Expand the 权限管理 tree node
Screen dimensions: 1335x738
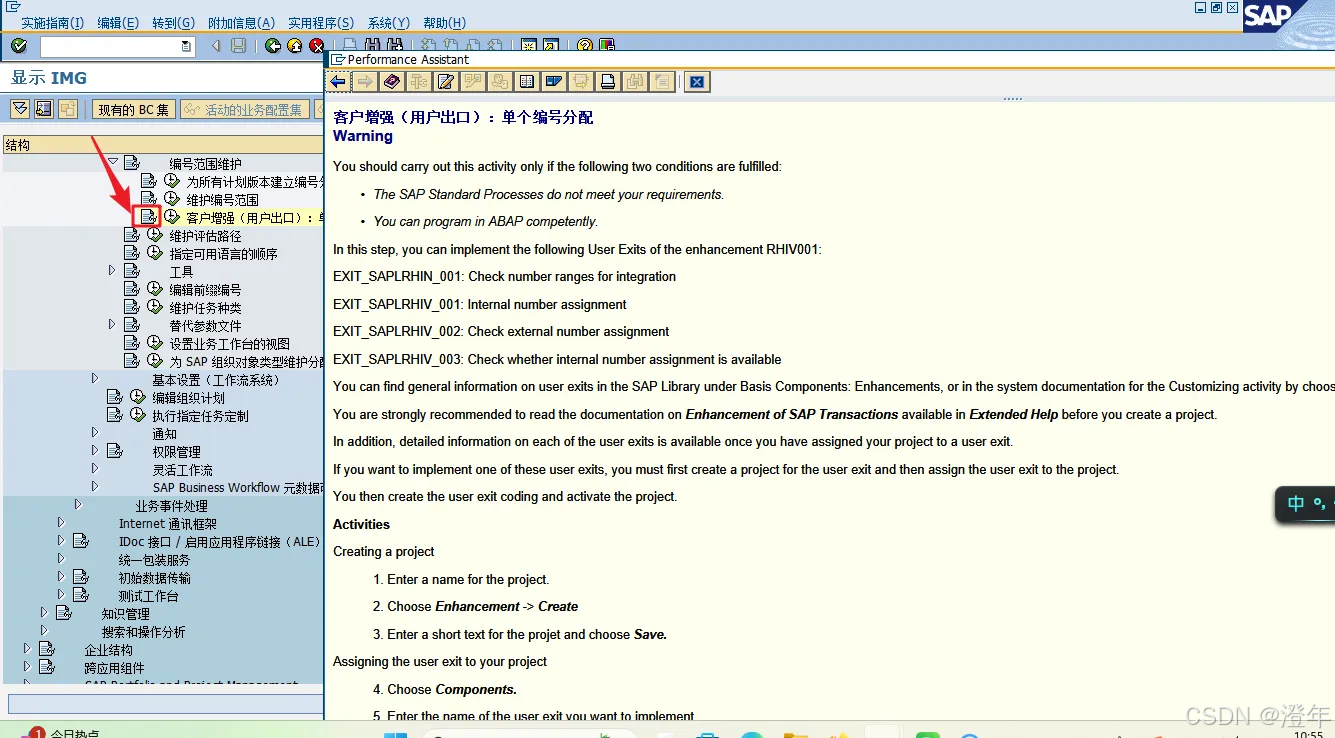[95, 451]
